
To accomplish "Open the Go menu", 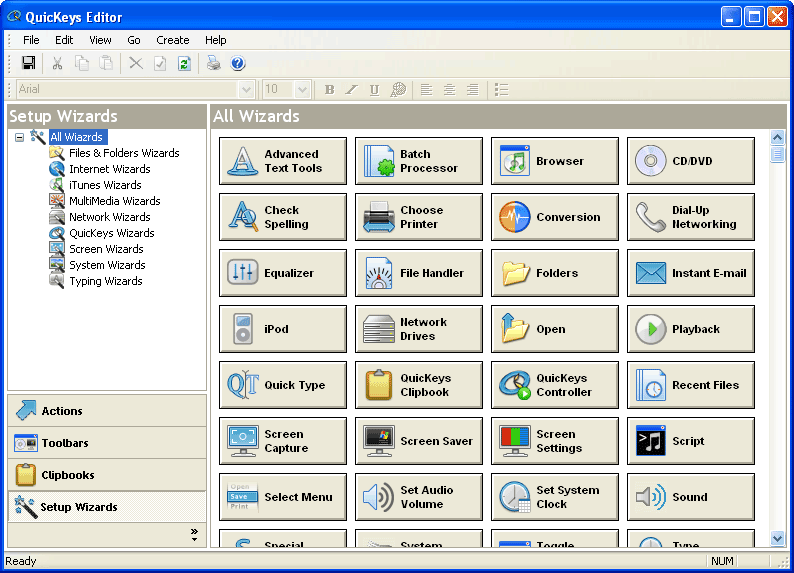I will pyautogui.click(x=134, y=40).
